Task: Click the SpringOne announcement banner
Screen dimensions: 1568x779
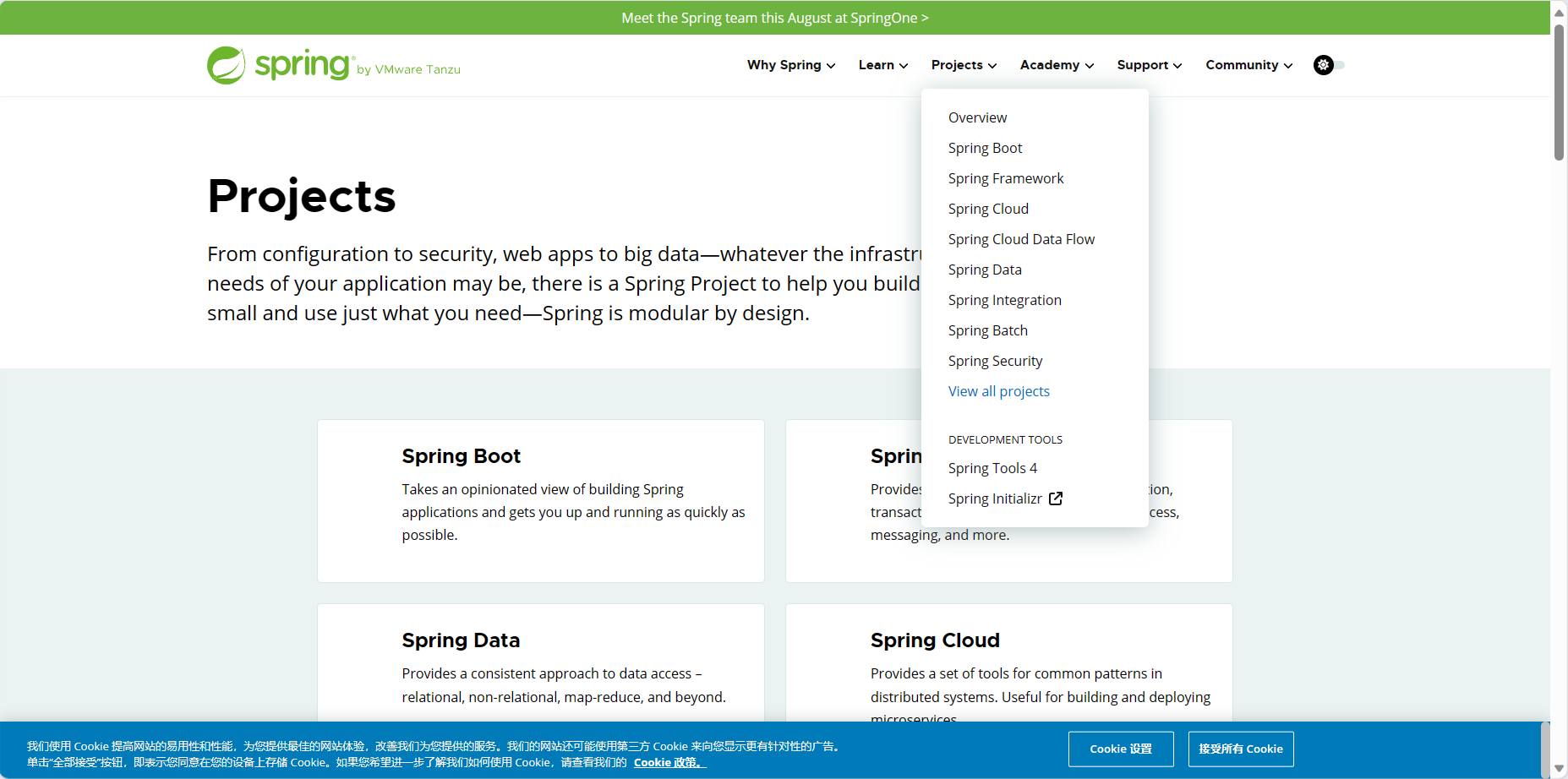Action: [775, 18]
